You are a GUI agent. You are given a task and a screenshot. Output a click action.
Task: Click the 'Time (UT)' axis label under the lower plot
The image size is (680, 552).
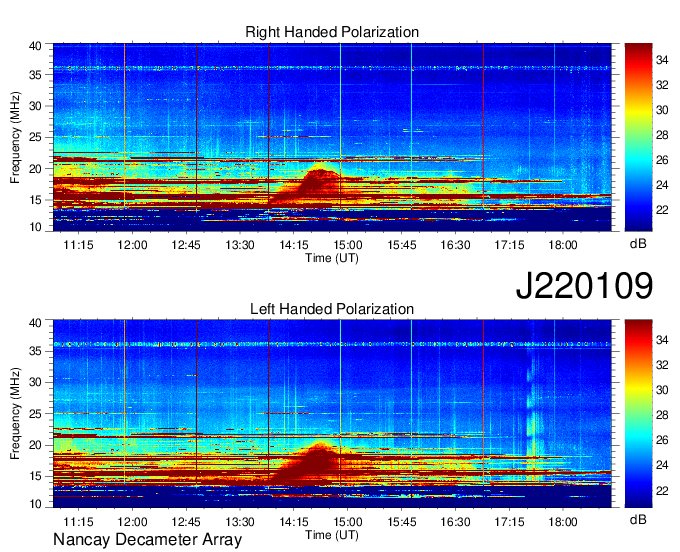point(332,535)
